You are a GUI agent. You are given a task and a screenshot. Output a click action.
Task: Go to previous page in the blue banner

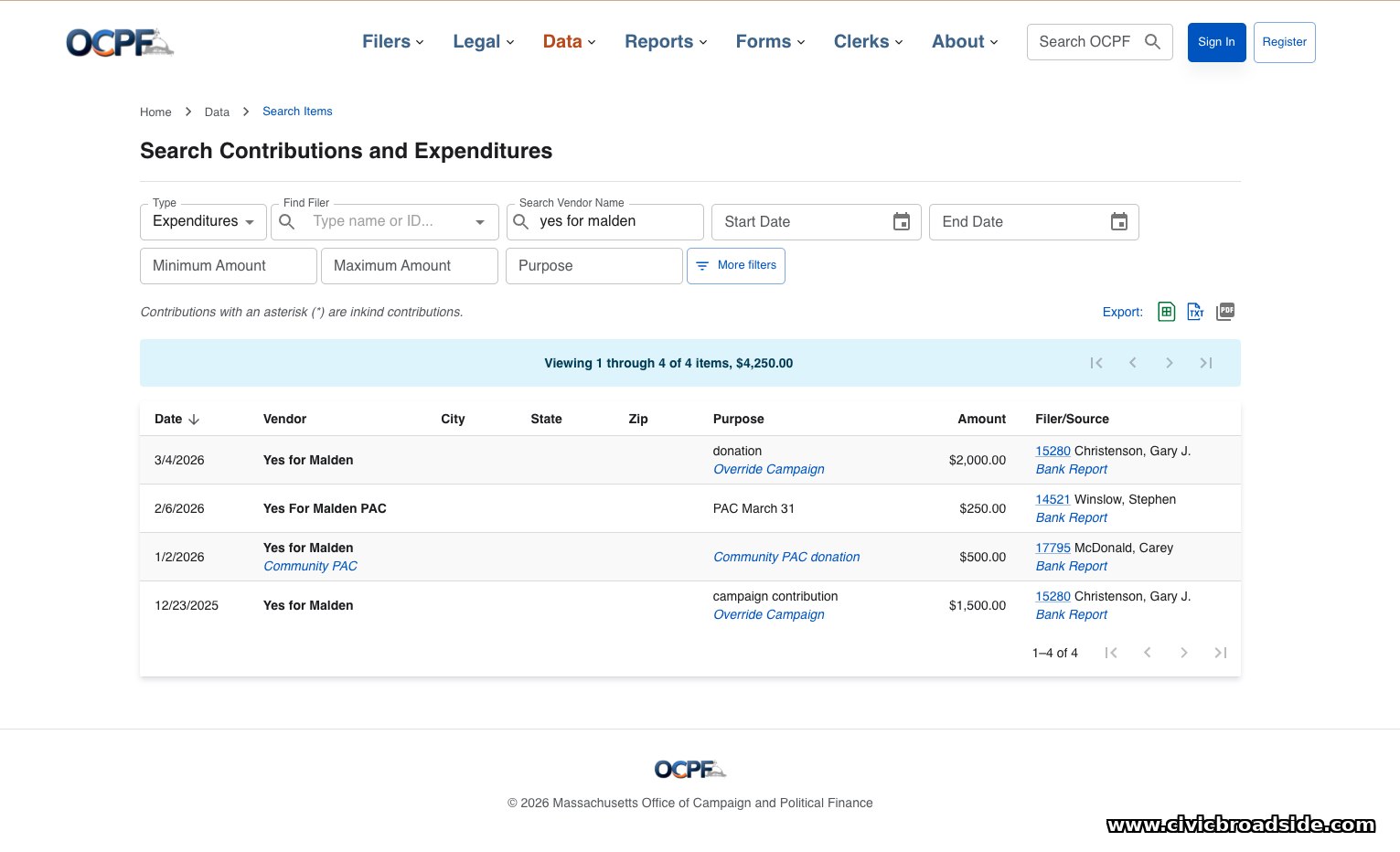coord(1133,363)
